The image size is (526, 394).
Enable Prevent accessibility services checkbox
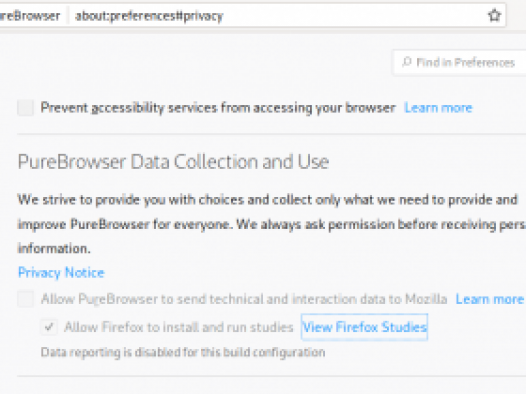[25, 108]
